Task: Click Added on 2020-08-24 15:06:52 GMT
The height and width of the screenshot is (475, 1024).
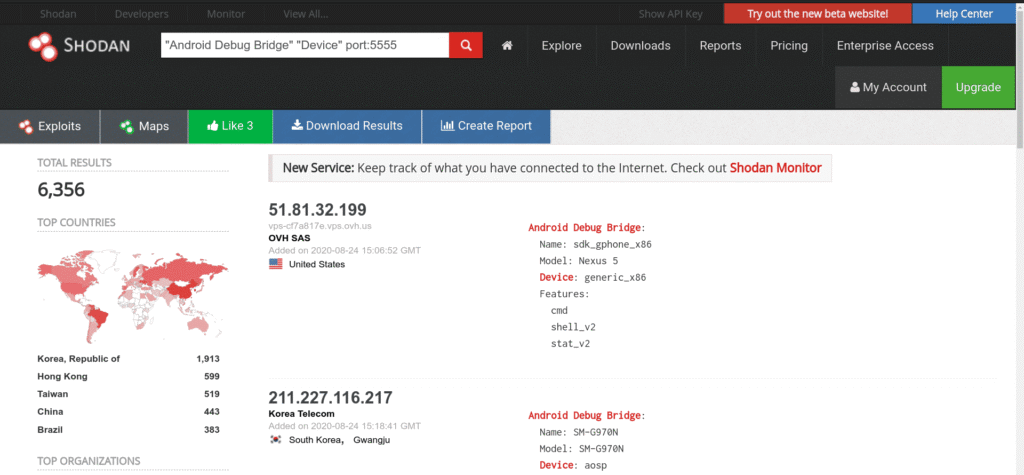Action: click(x=345, y=250)
